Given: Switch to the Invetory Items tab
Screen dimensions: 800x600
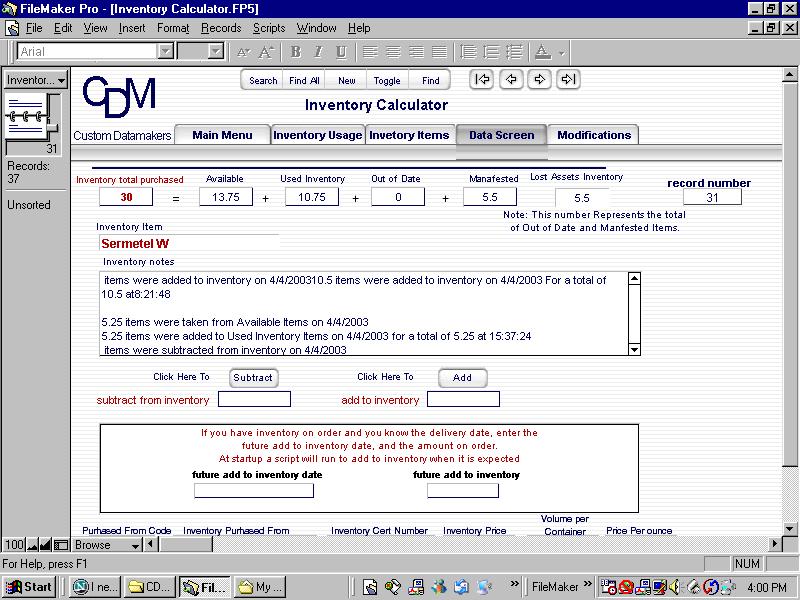Looking at the screenshot, I should (409, 135).
